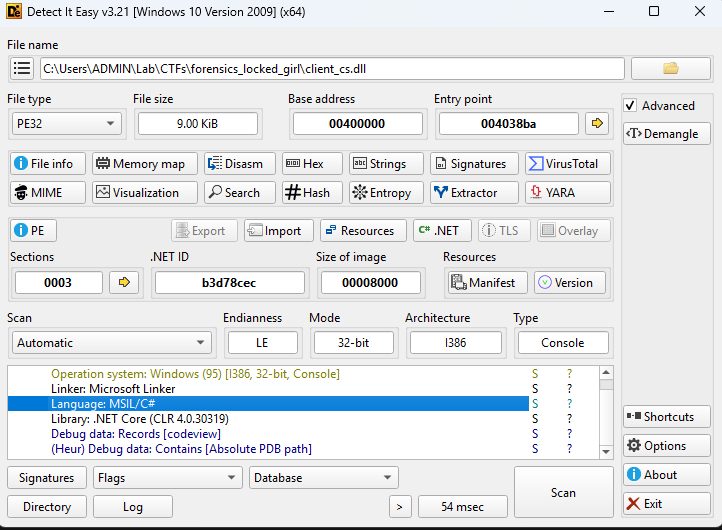Open PE Resources viewer
722x530 pixels.
pos(363,230)
